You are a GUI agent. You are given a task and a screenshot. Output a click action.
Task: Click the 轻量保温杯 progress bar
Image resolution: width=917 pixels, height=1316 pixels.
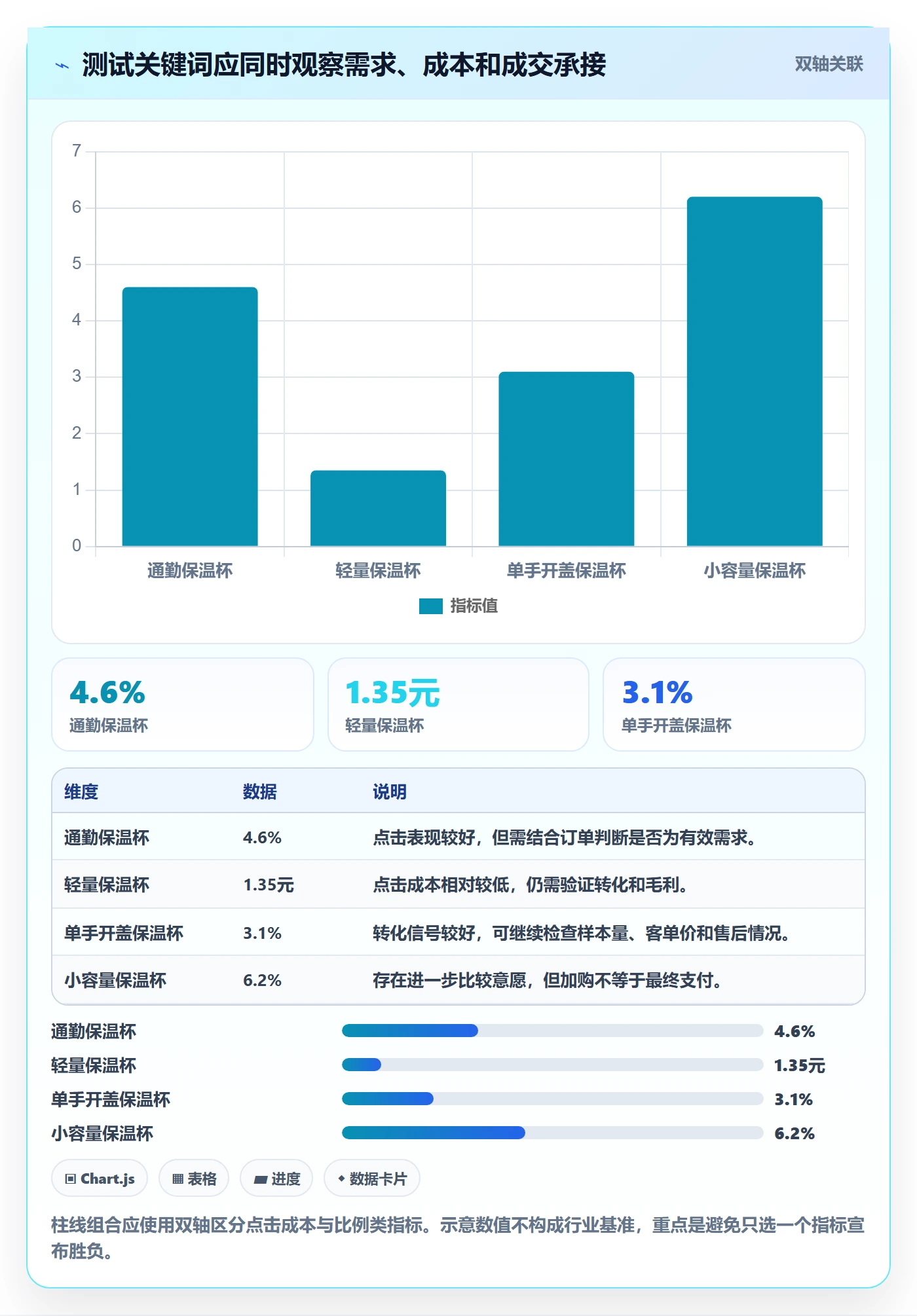[x=552, y=1065]
